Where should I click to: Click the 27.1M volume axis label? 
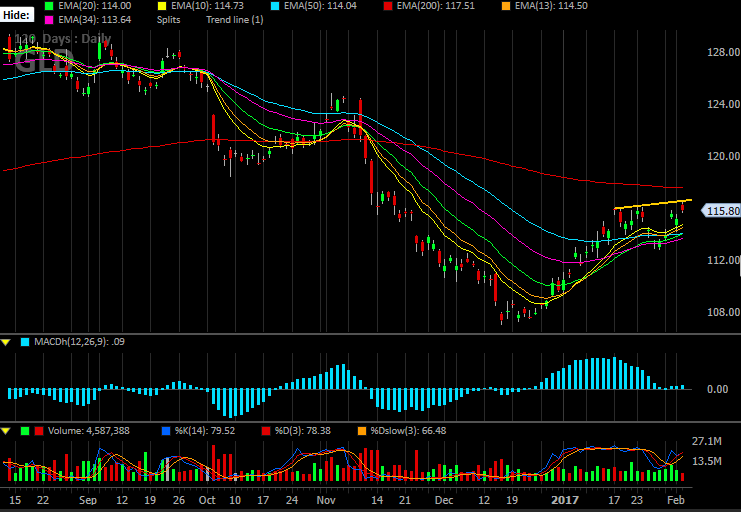click(707, 441)
